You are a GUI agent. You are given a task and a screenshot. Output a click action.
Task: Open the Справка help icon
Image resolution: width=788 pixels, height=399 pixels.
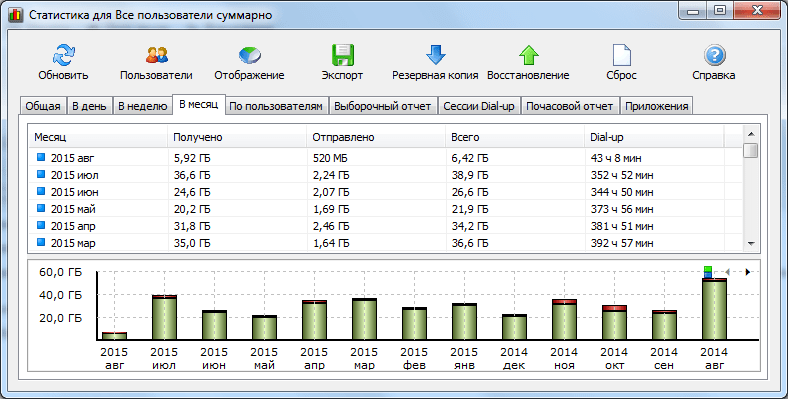click(x=715, y=55)
